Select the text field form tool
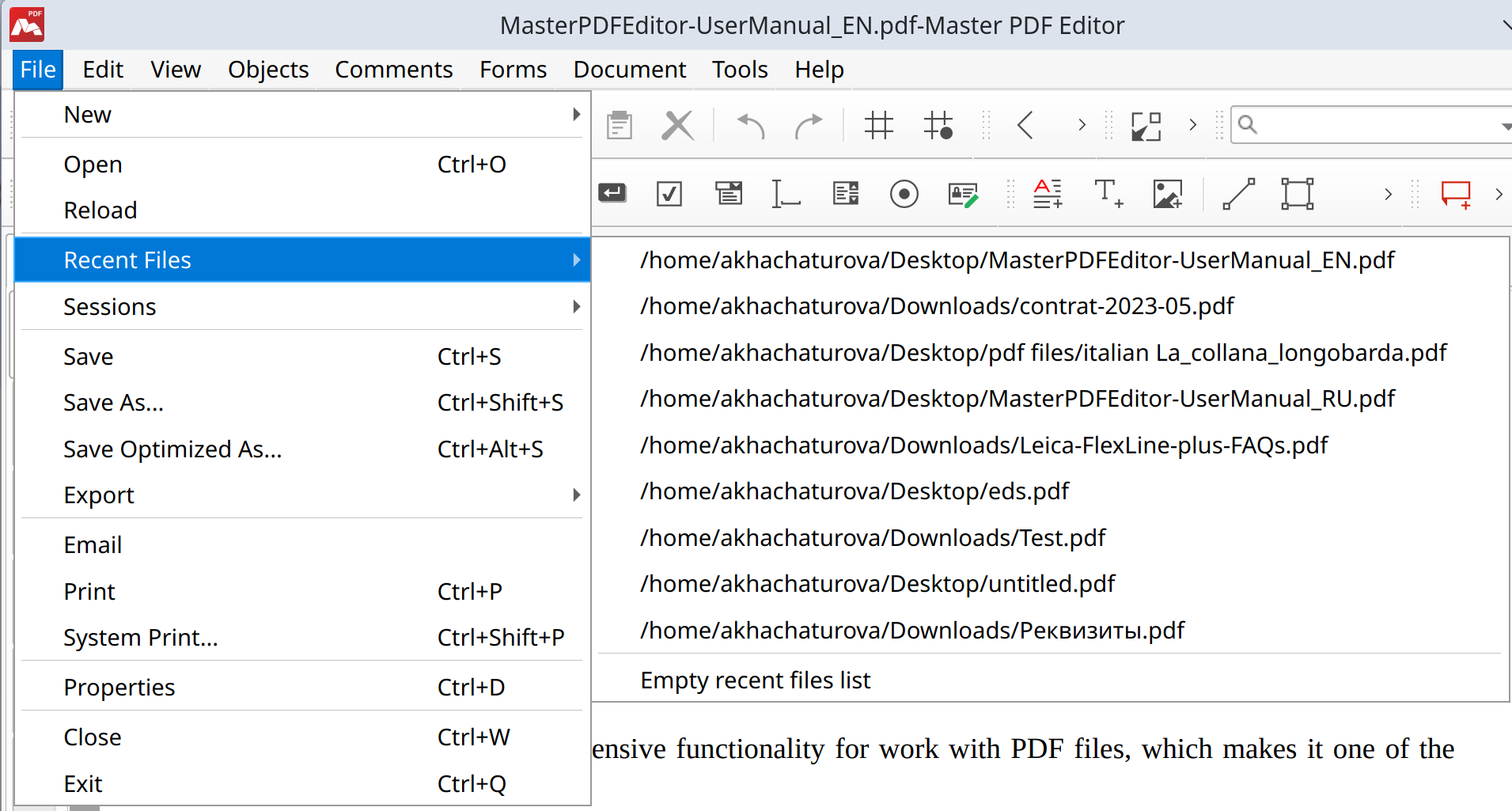Screen dimensions: 1512x811 tap(786, 194)
